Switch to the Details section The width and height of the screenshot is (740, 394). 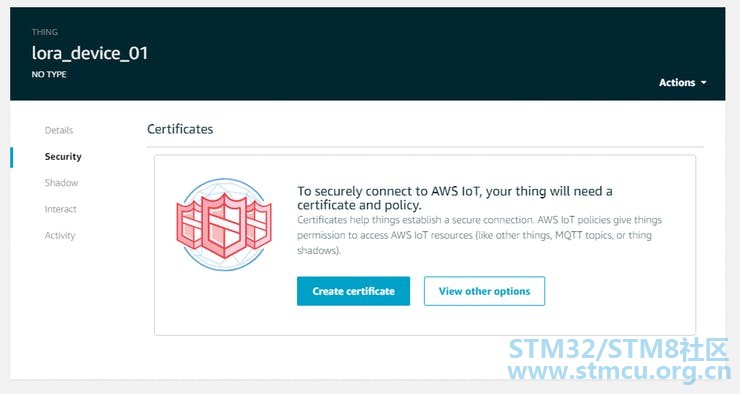click(59, 130)
